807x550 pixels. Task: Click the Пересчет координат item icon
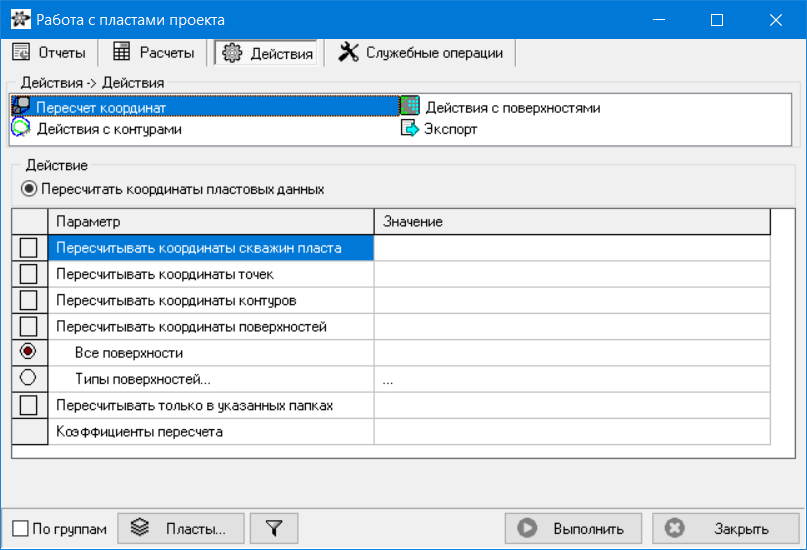21,105
